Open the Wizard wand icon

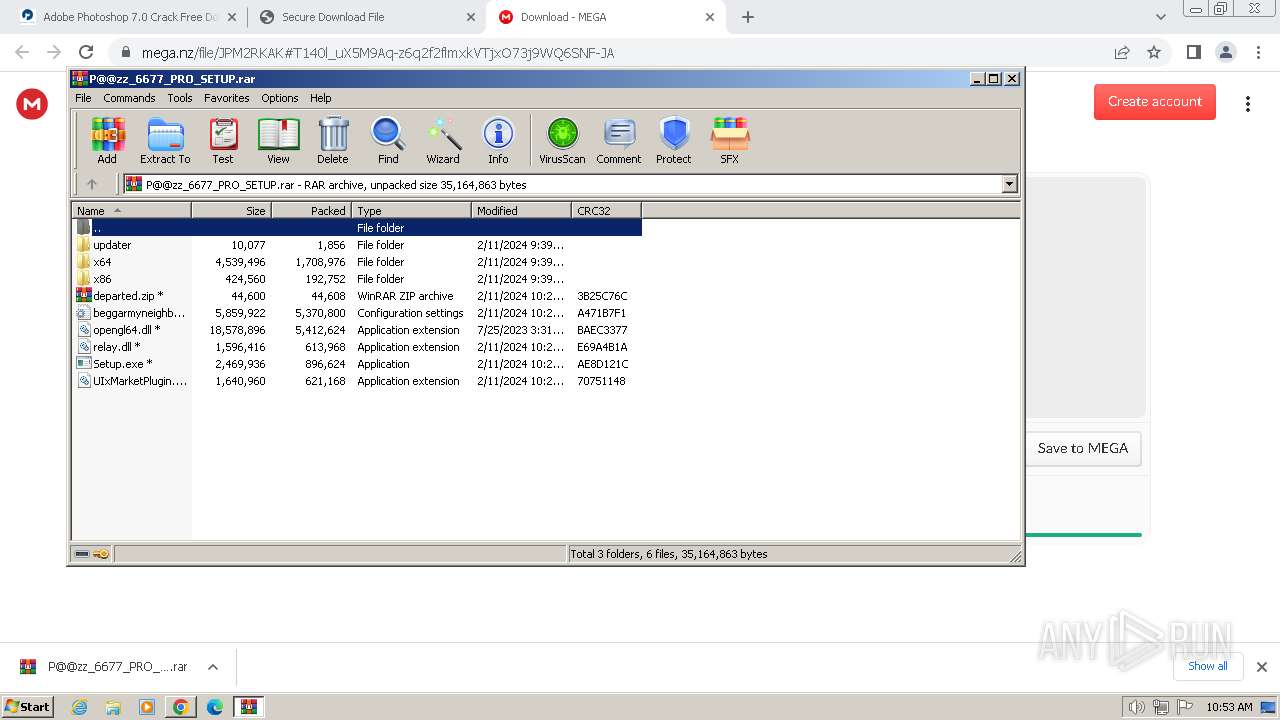click(x=443, y=141)
